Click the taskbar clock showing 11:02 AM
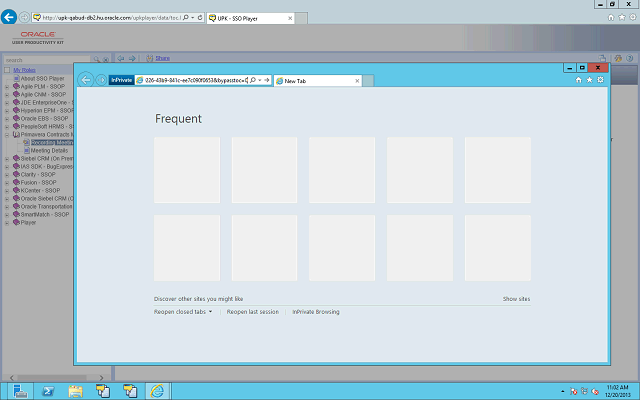The width and height of the screenshot is (640, 400). [618, 391]
